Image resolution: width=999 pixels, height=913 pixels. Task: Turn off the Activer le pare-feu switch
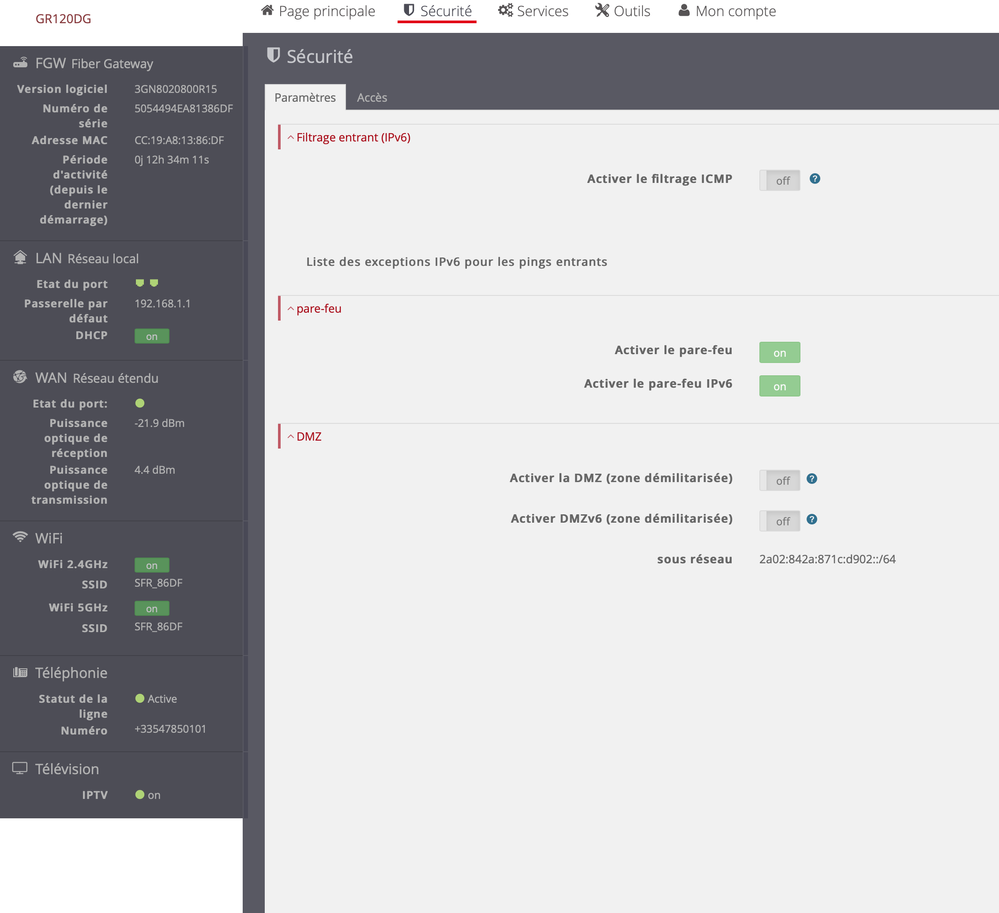click(x=780, y=352)
